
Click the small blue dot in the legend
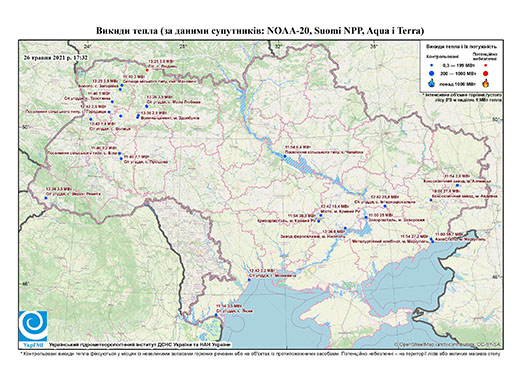(x=432, y=66)
